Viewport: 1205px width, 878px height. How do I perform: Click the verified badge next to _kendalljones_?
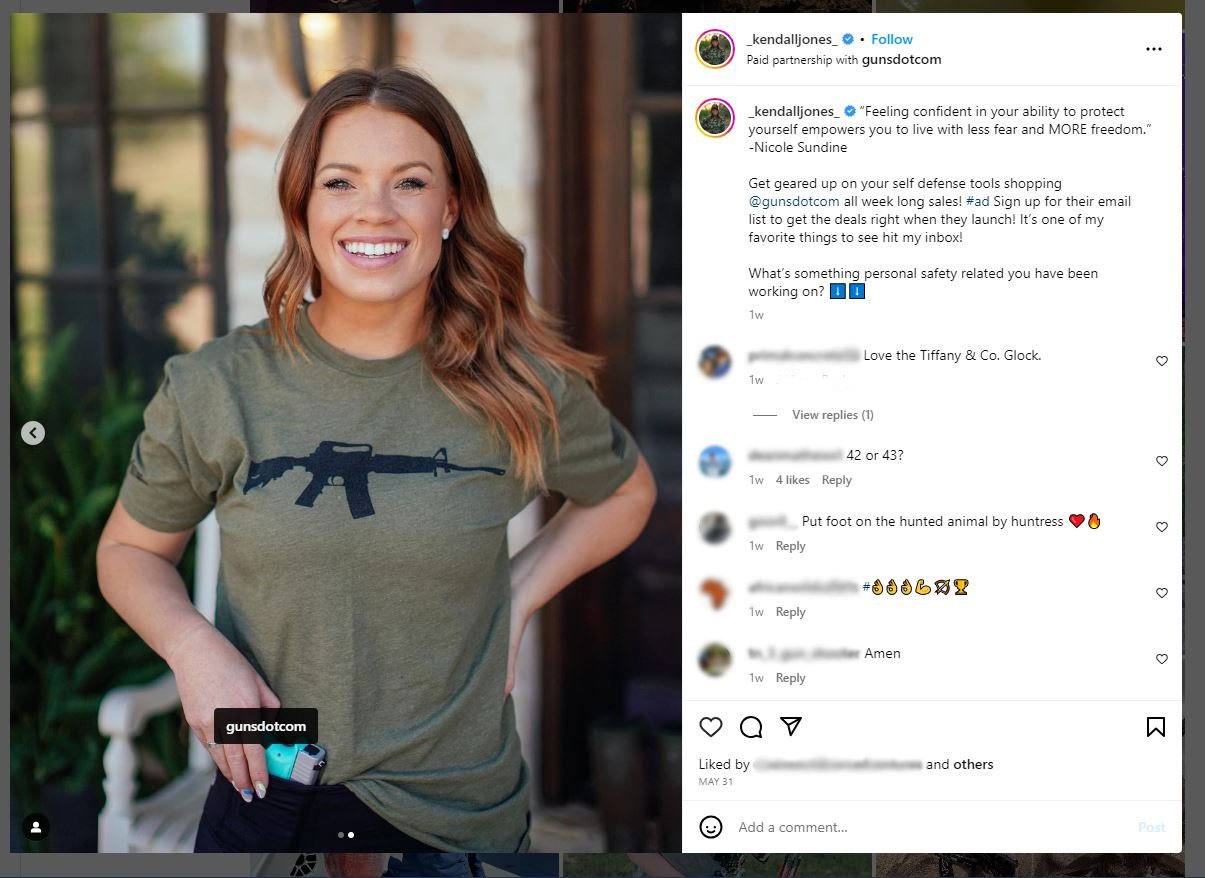848,39
